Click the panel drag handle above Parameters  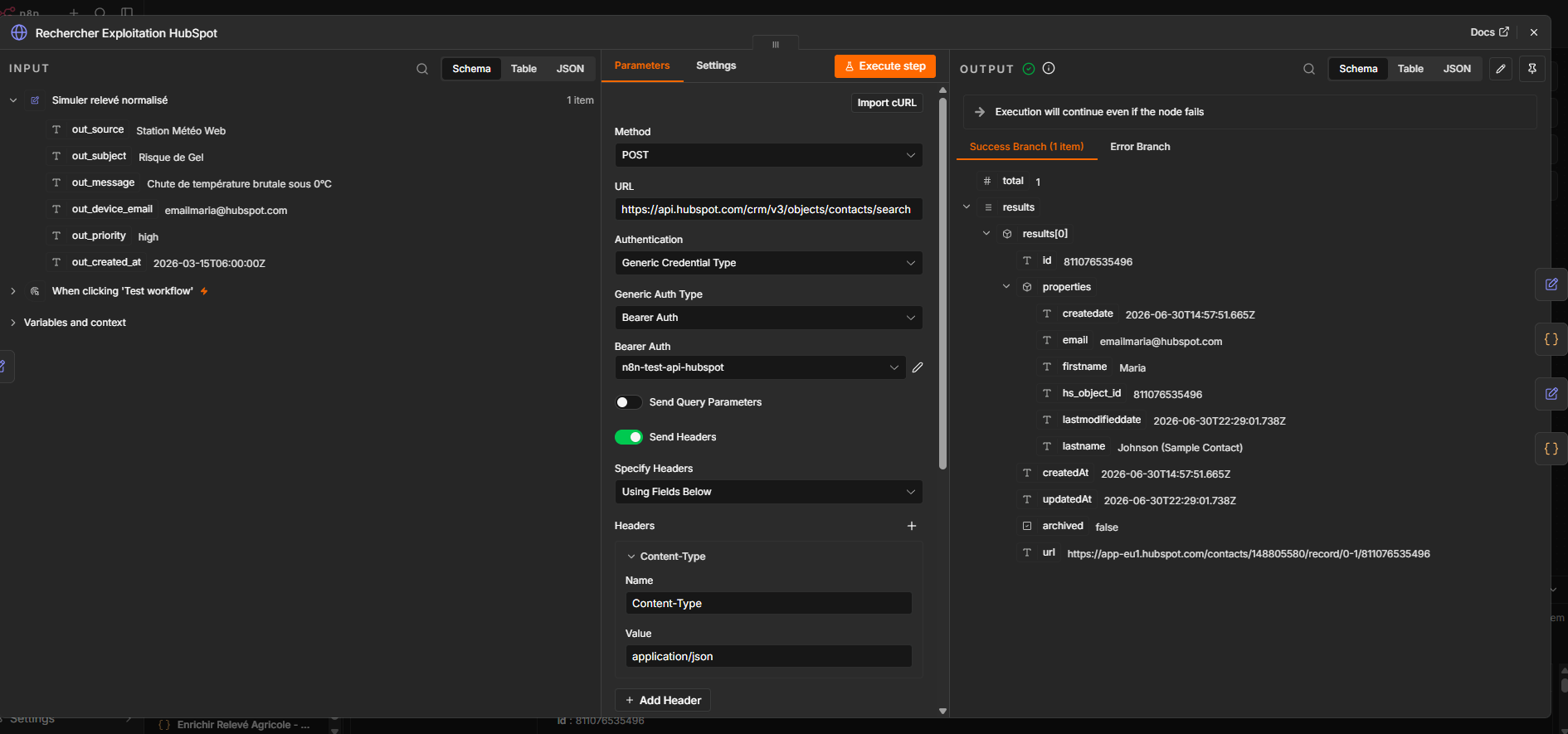[x=776, y=44]
